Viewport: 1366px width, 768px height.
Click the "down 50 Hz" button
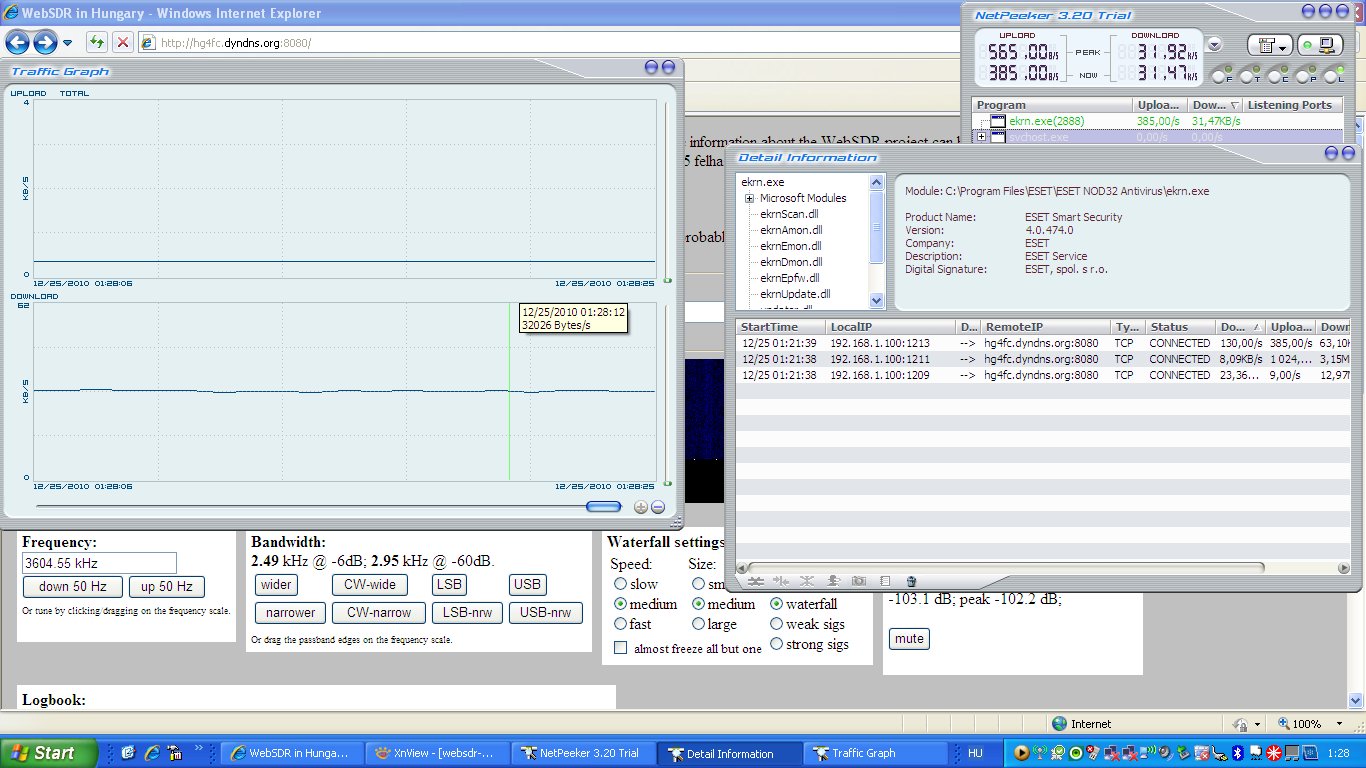pos(72,587)
